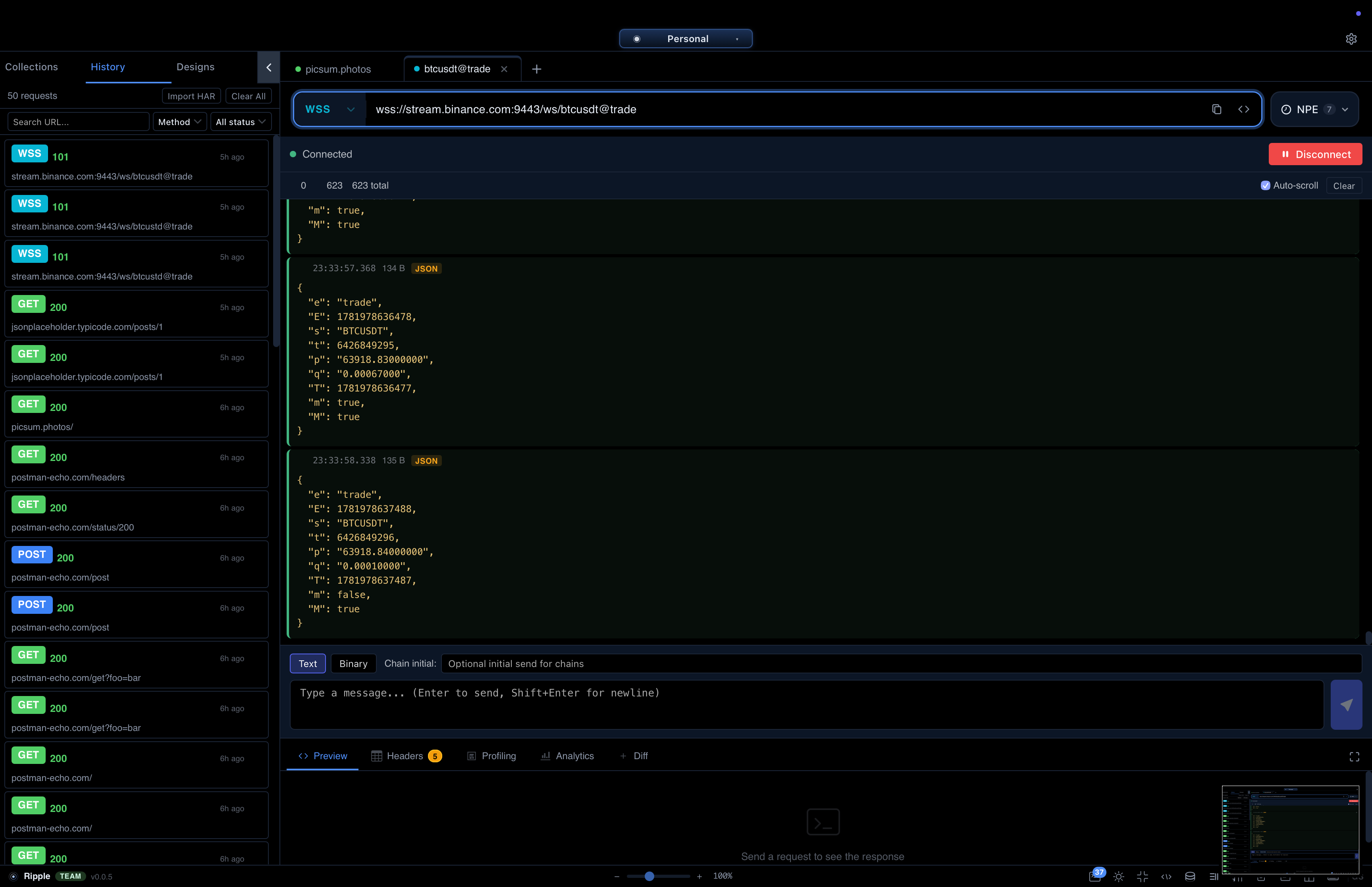This screenshot has height=887, width=1372.
Task: Click the minimap thumbnail preview
Action: click(1290, 830)
